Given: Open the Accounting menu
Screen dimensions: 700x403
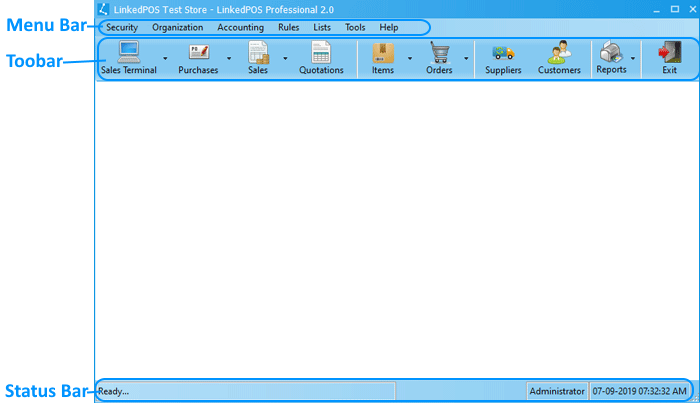Looking at the screenshot, I should [240, 28].
